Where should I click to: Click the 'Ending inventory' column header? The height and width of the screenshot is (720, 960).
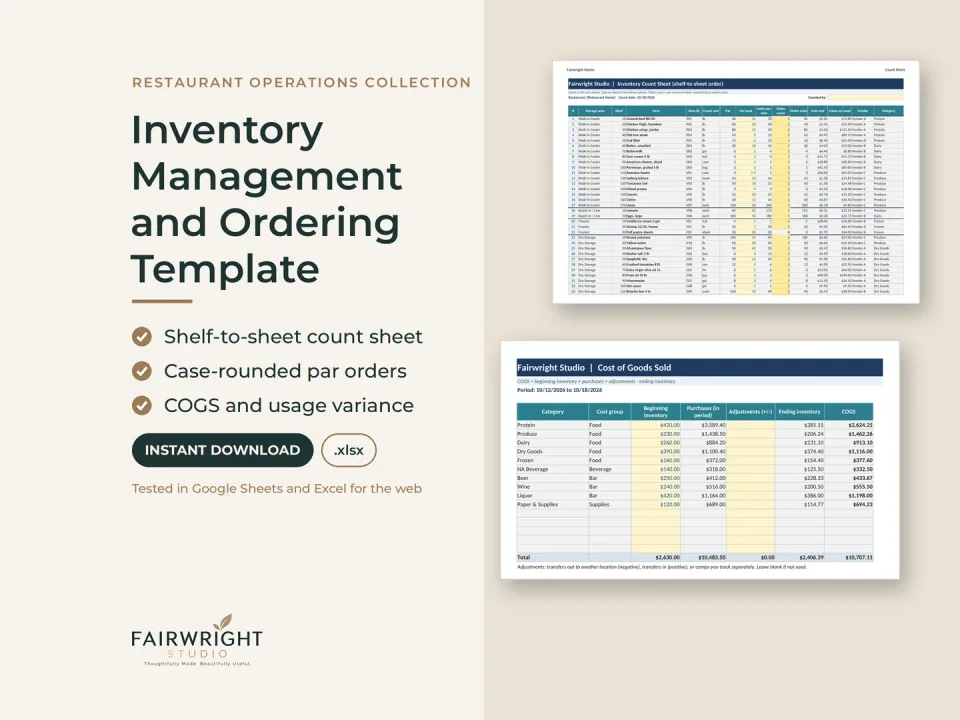(x=799, y=411)
